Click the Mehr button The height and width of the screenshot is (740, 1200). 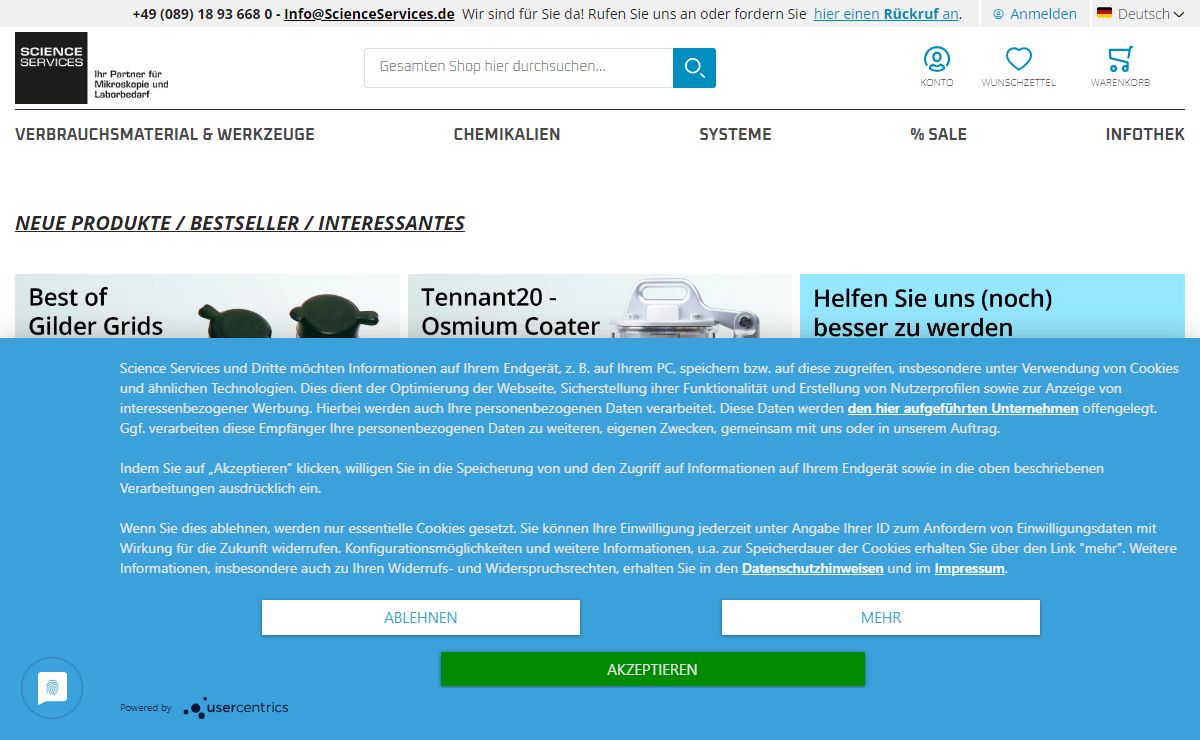coord(881,618)
